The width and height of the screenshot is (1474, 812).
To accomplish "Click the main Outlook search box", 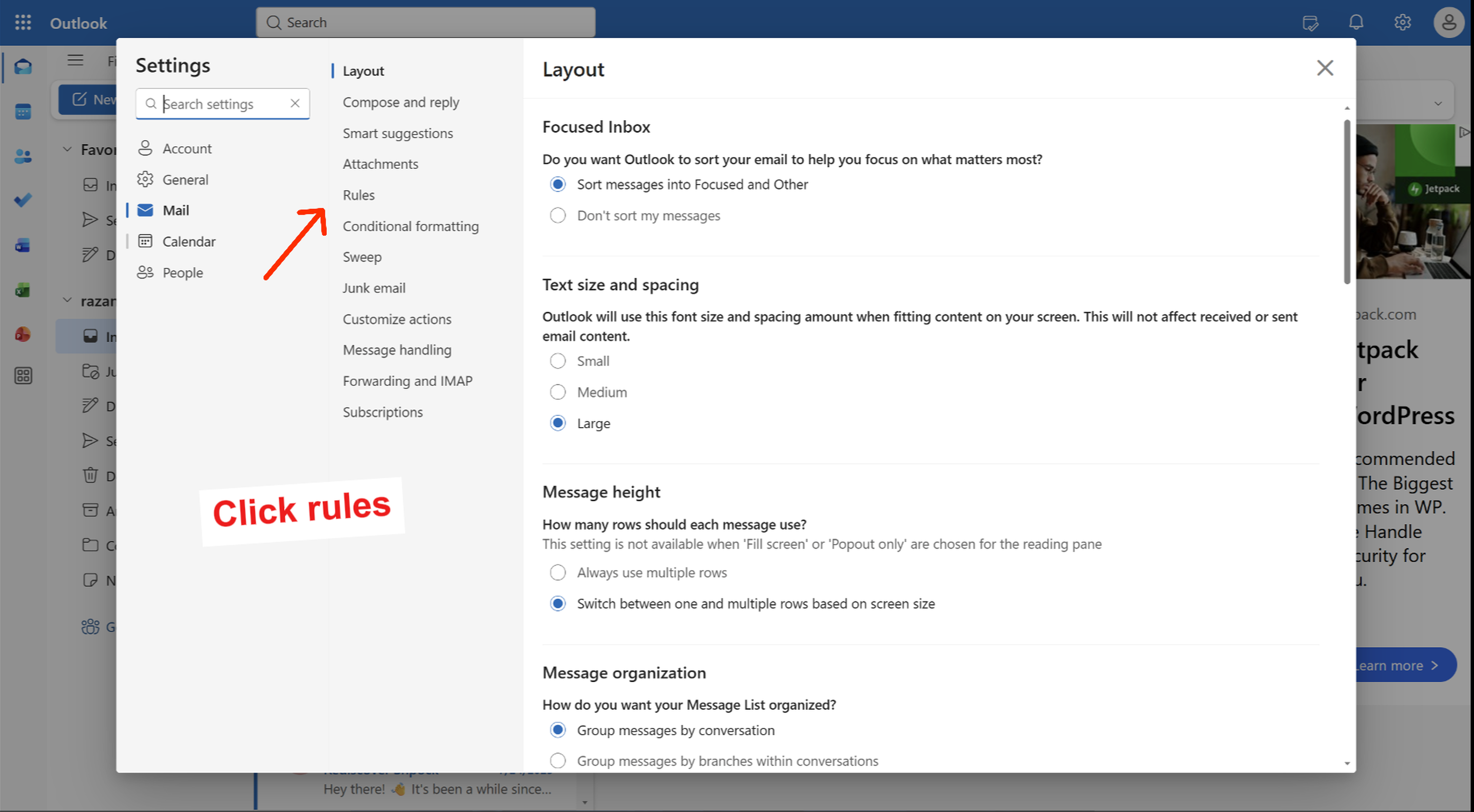I will [425, 22].
